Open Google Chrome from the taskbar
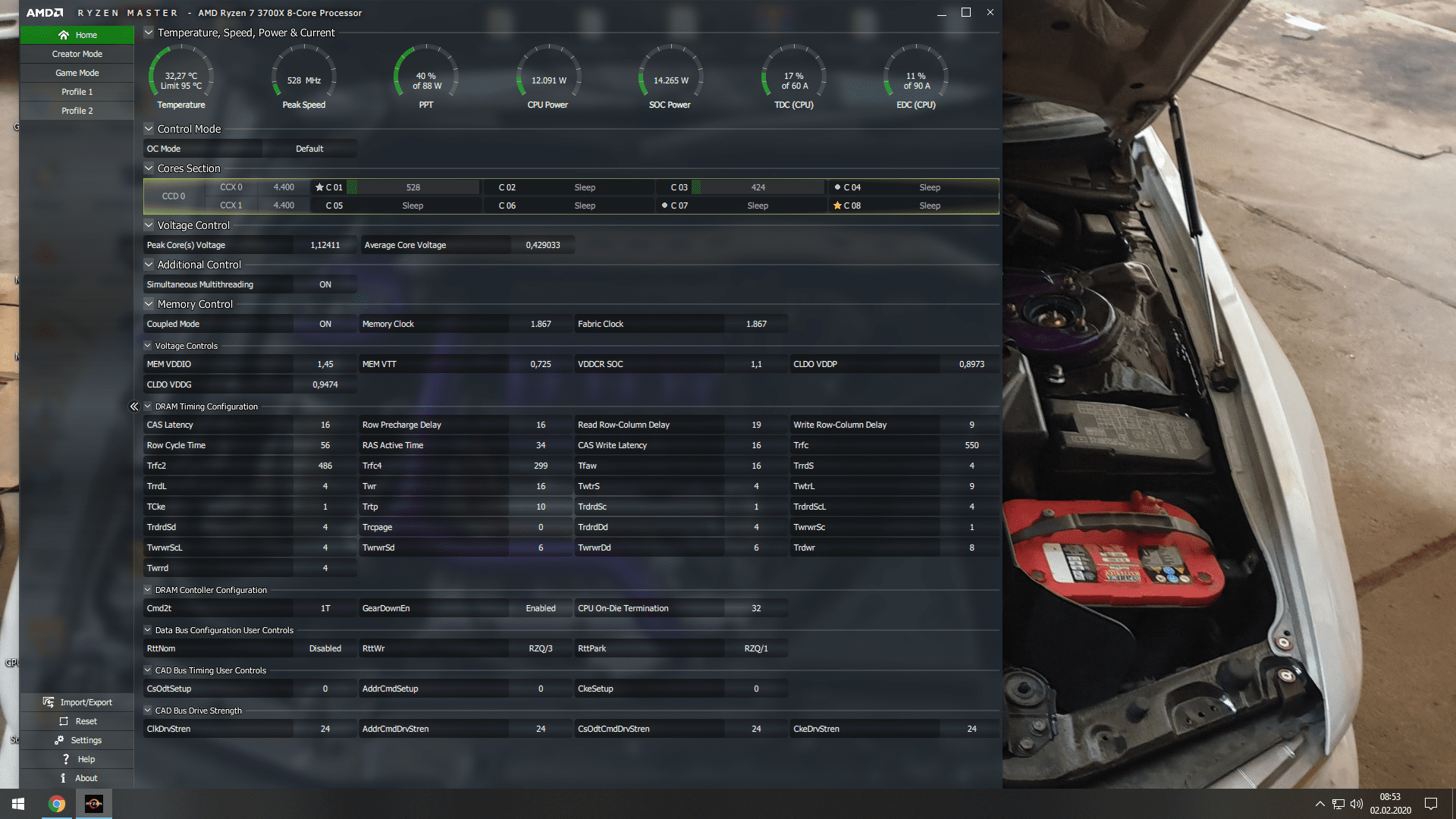1456x819 pixels. point(57,804)
